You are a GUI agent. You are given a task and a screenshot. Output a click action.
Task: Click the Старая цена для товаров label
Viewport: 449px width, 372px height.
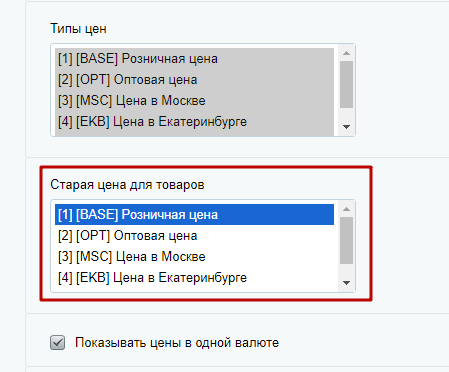[127, 185]
